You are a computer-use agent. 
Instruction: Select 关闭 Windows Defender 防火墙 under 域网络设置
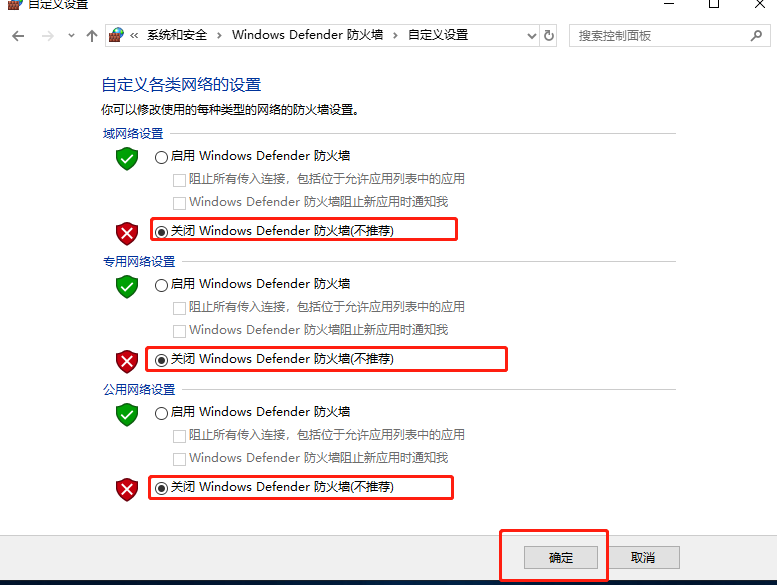coord(274,231)
